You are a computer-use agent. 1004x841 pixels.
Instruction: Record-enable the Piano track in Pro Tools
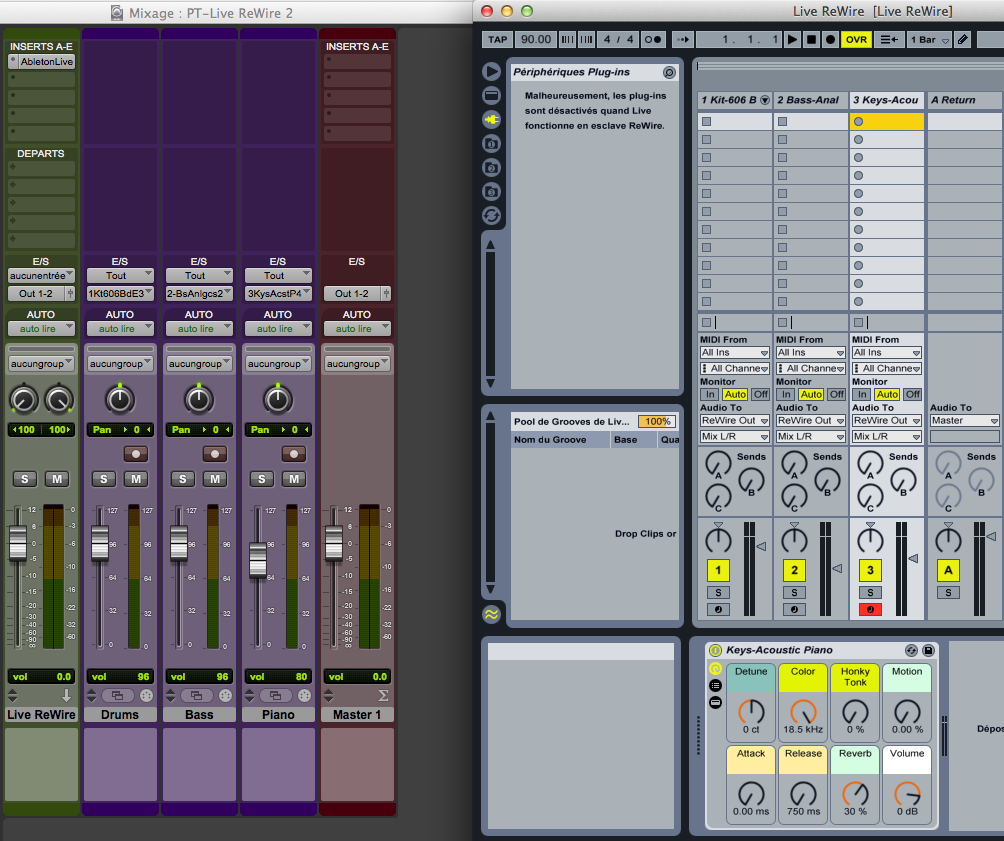[x=293, y=454]
